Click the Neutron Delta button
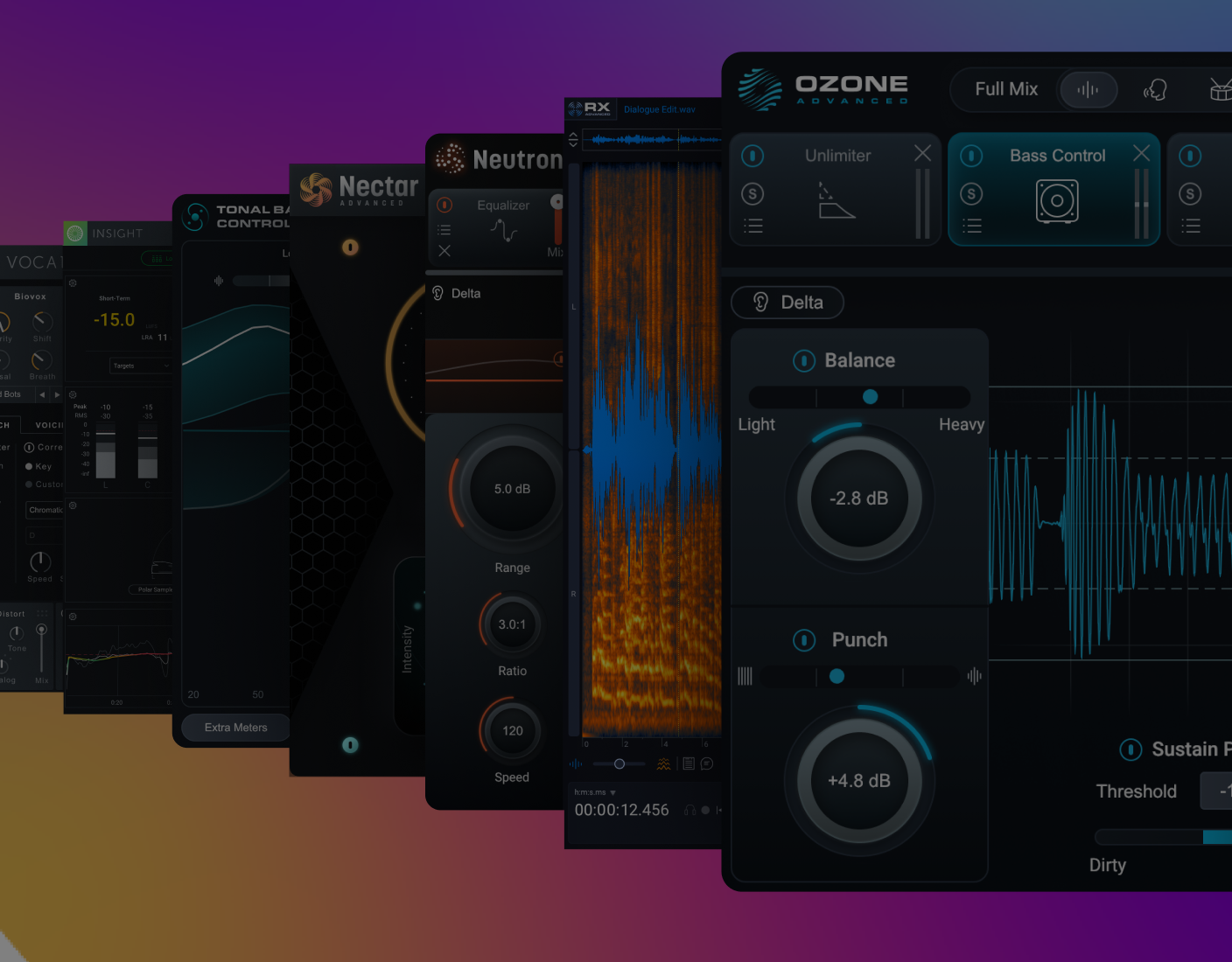The width and height of the screenshot is (1232, 962). (457, 294)
